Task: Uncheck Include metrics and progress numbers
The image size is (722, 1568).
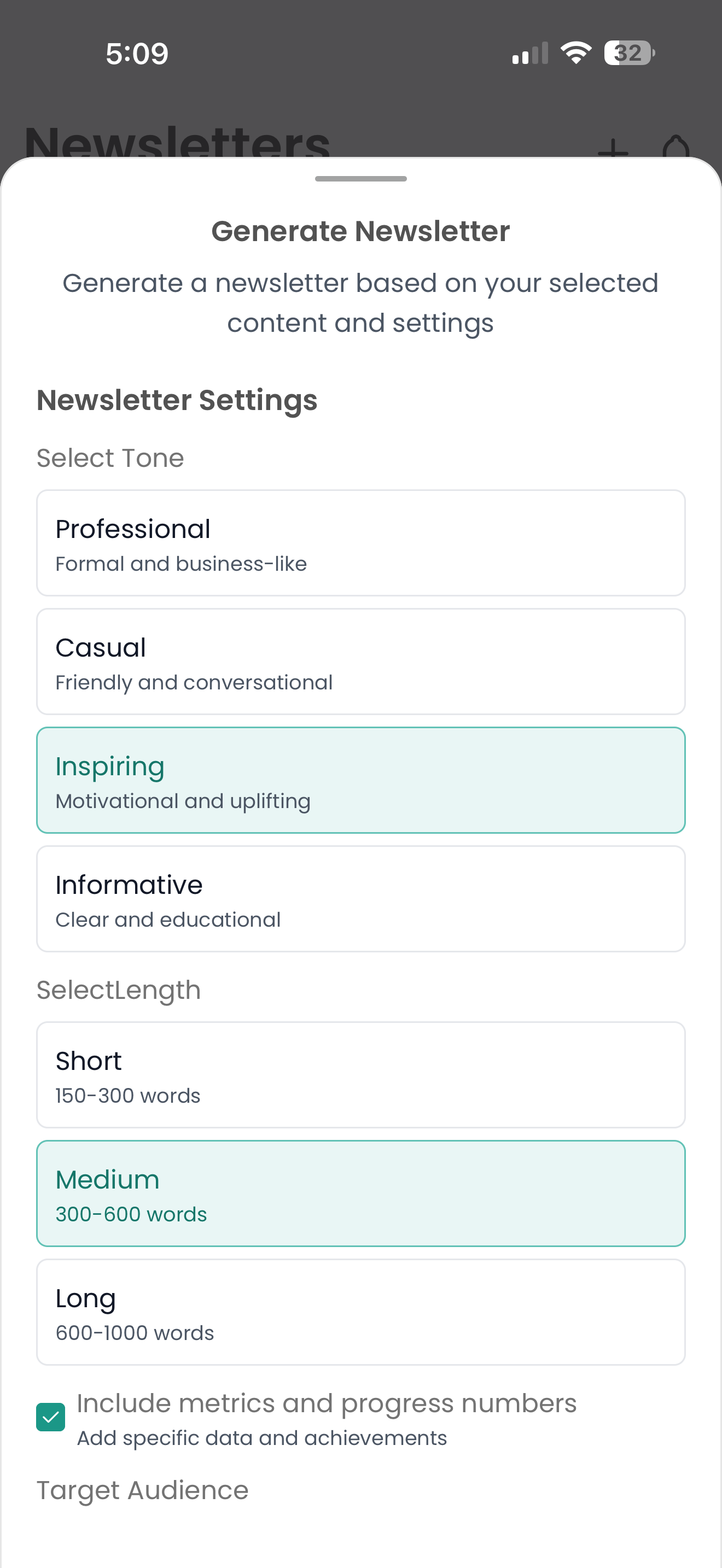Action: coord(51,1417)
